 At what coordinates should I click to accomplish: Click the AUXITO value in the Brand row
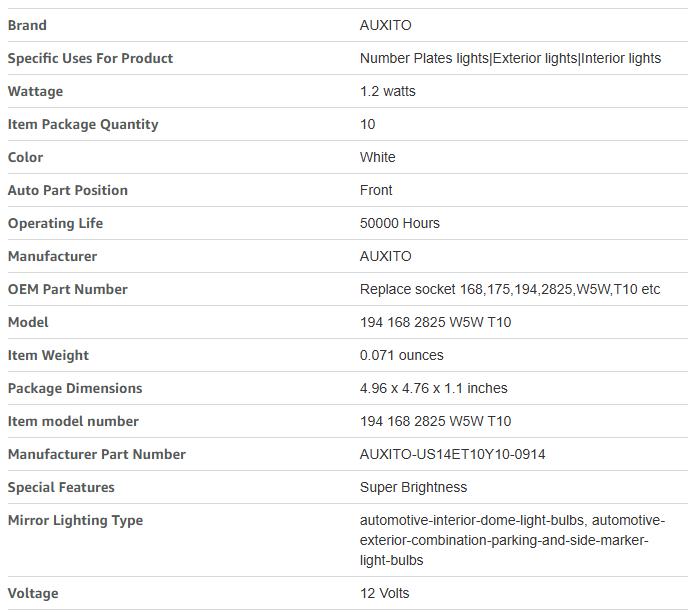[385, 25]
